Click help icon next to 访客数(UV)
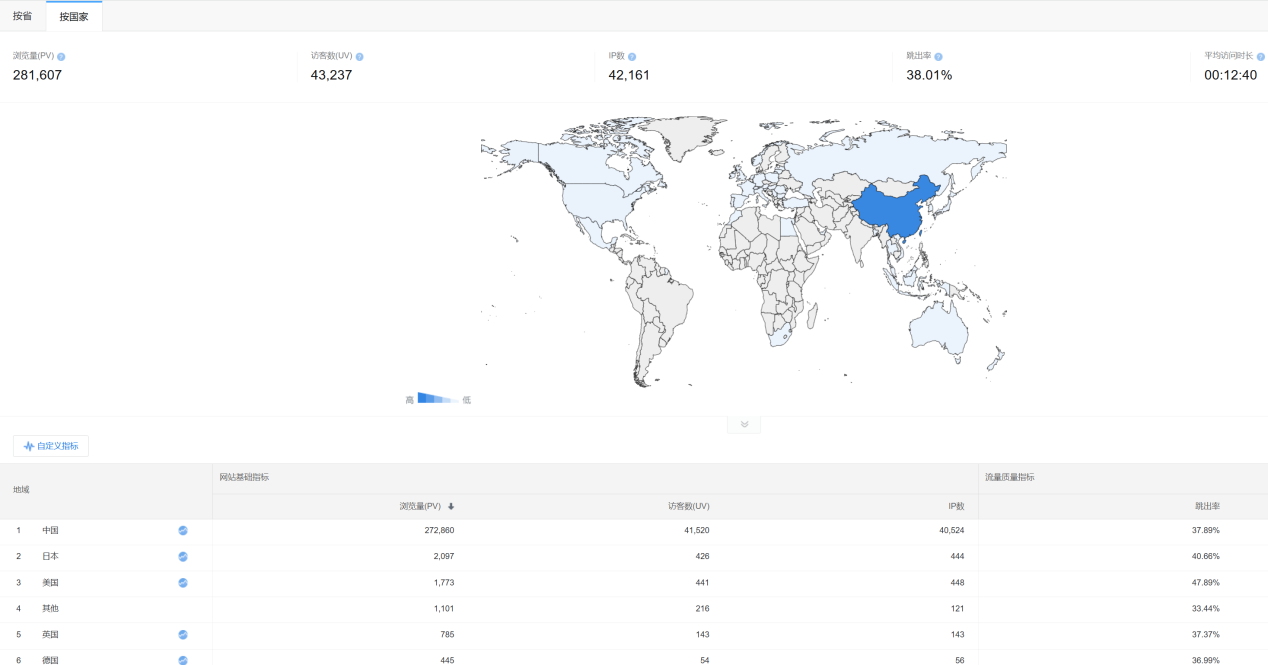This screenshot has width=1268, height=665. coord(359,57)
